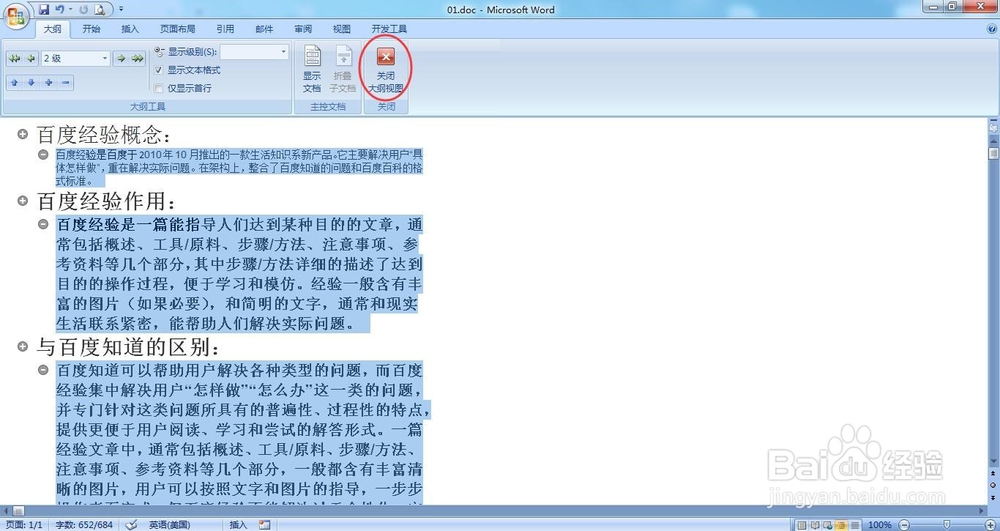Switch to the 页面布局 ribbon tab
1000x531 pixels.
[178, 29]
